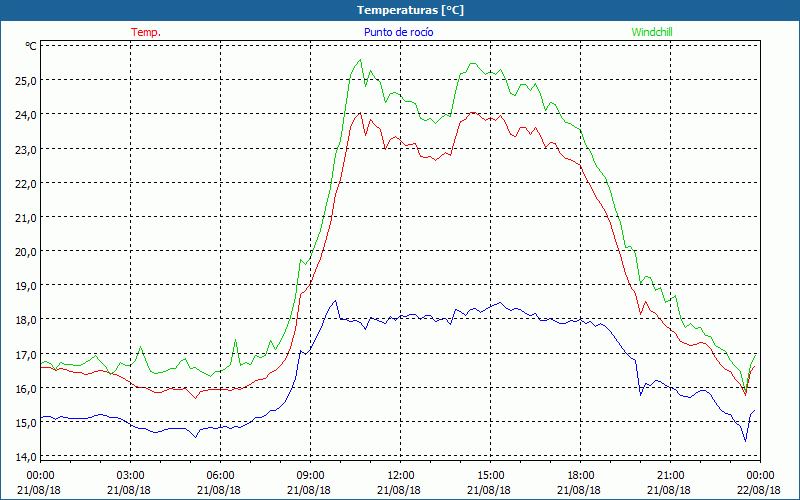
Task: Click the 18,0 y-axis value
Action: (26, 320)
